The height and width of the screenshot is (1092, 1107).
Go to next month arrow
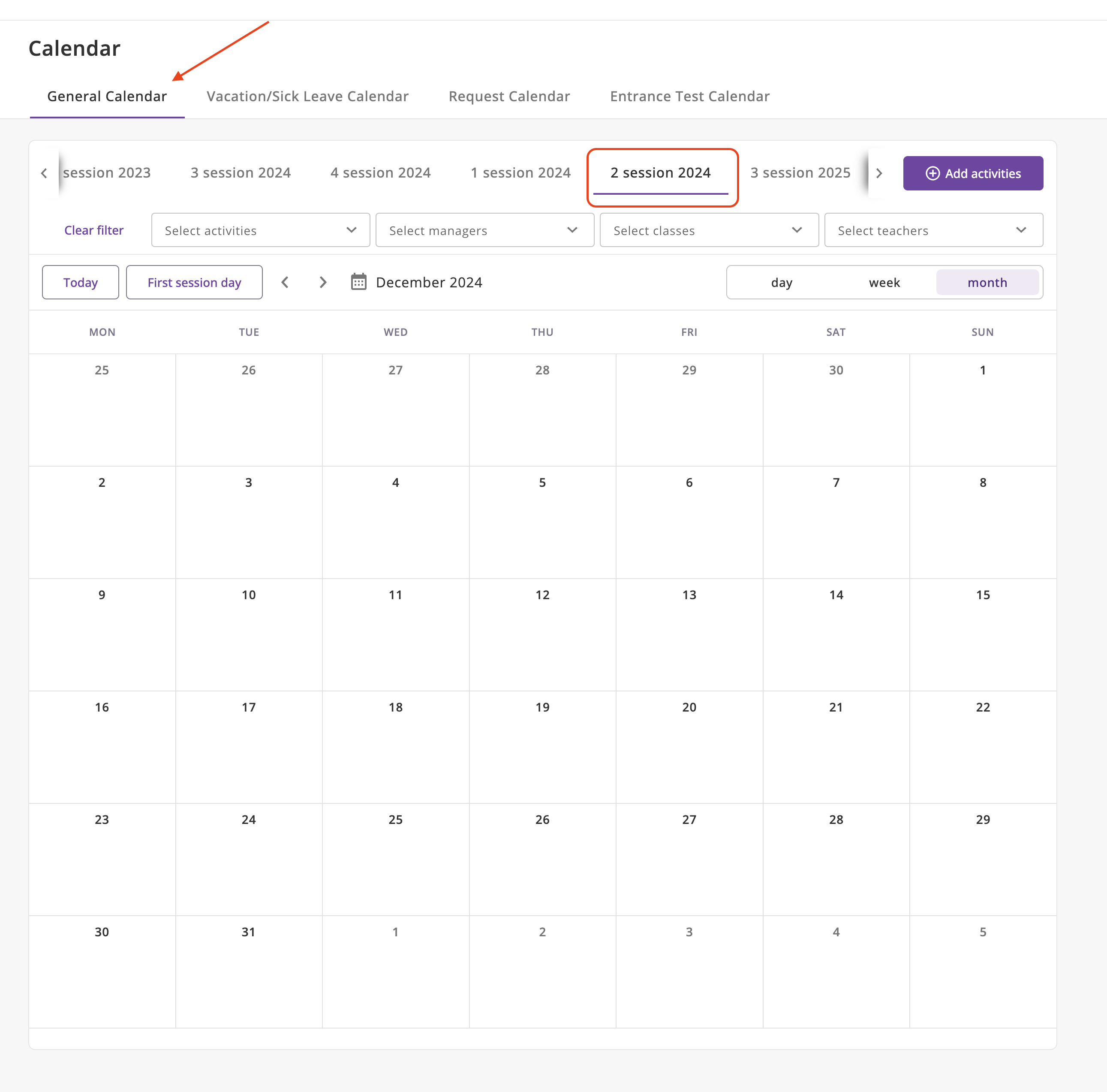coord(322,282)
